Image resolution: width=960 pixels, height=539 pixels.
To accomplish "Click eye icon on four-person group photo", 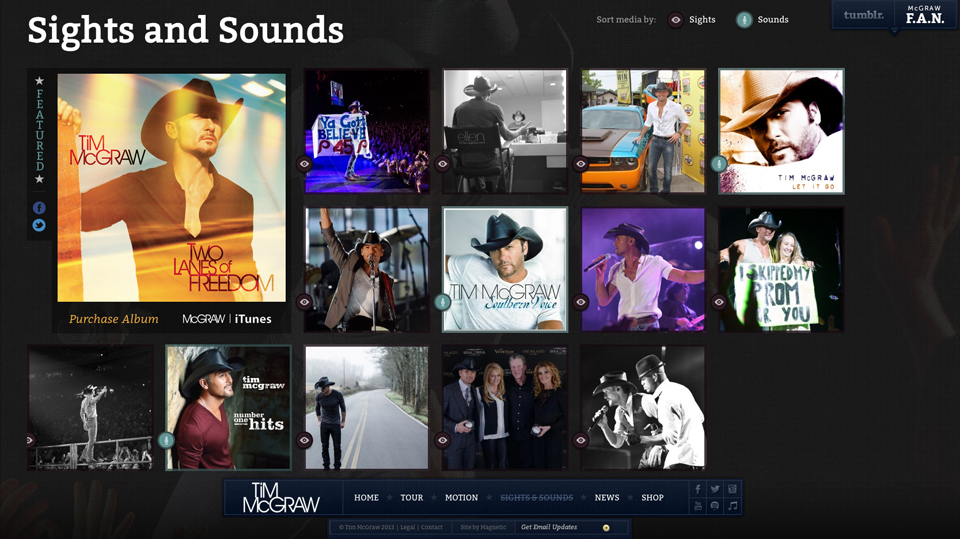I will tap(443, 440).
